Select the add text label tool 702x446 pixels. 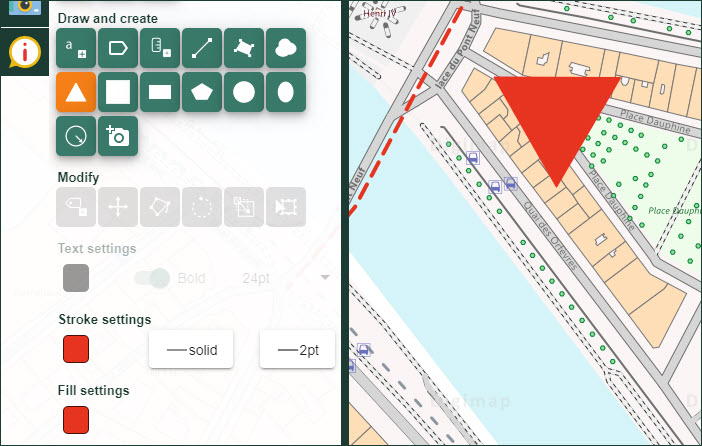coord(76,48)
